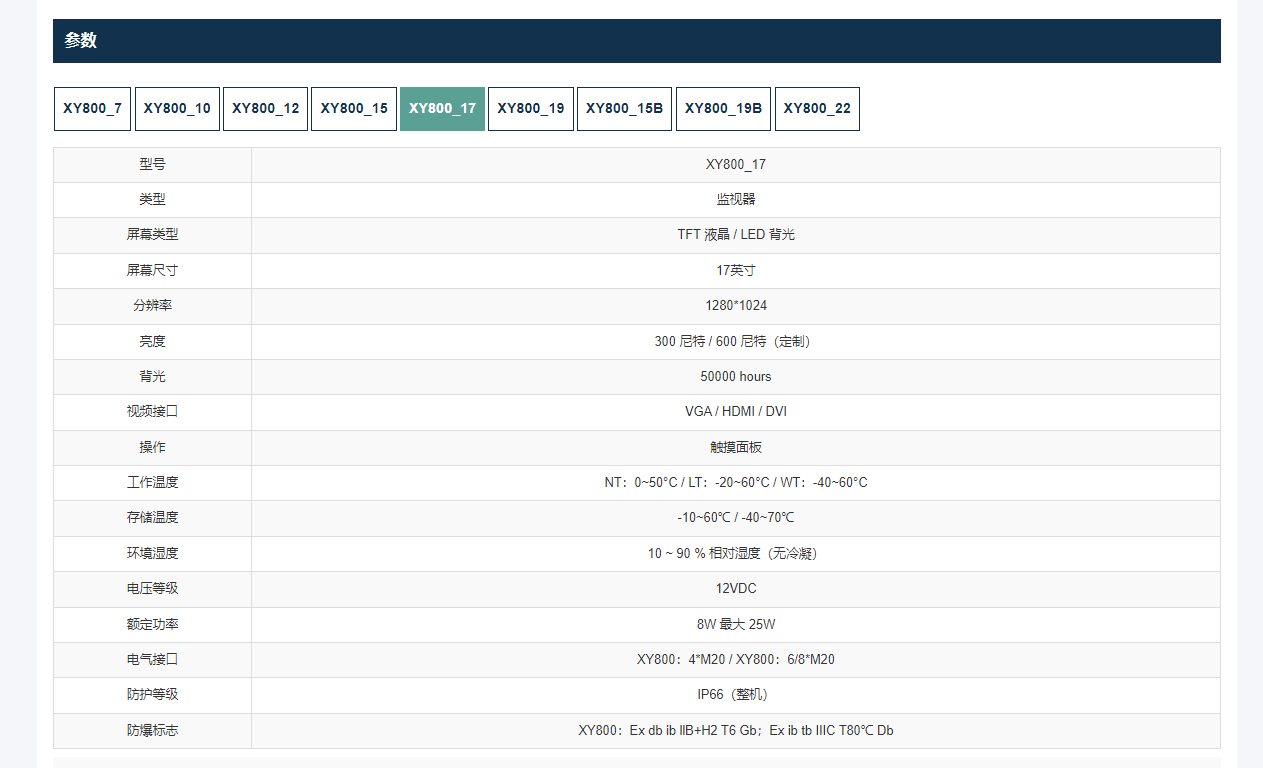
Task: Select the 50000 hours backlight cell
Action: [736, 377]
